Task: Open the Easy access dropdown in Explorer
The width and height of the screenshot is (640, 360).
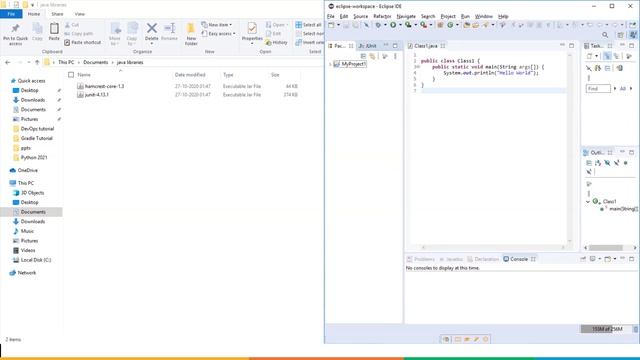Action: tap(219, 34)
